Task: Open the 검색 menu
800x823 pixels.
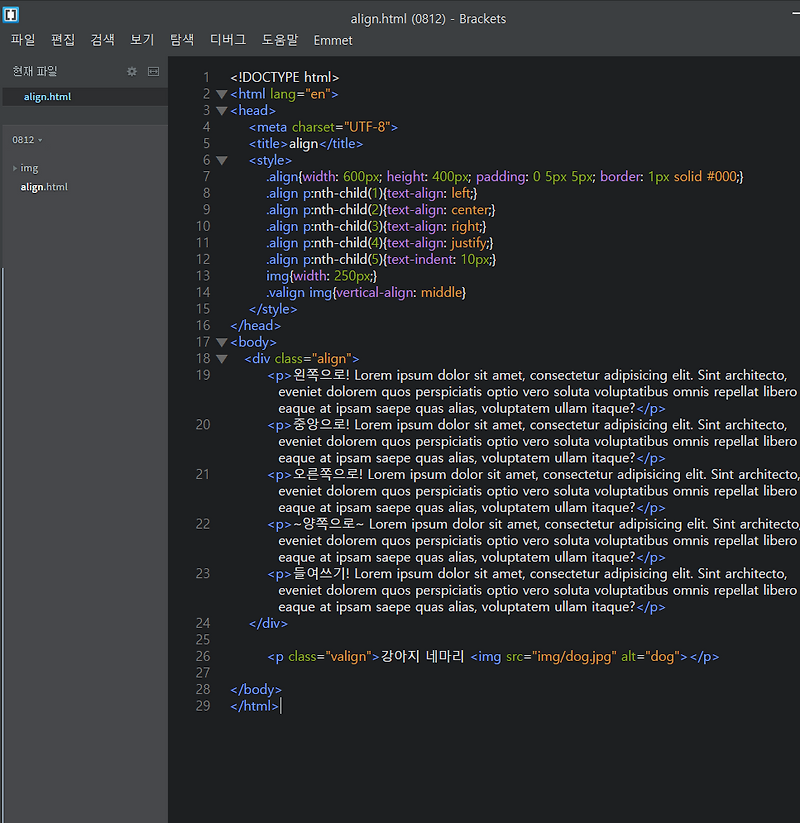Action: pos(103,40)
